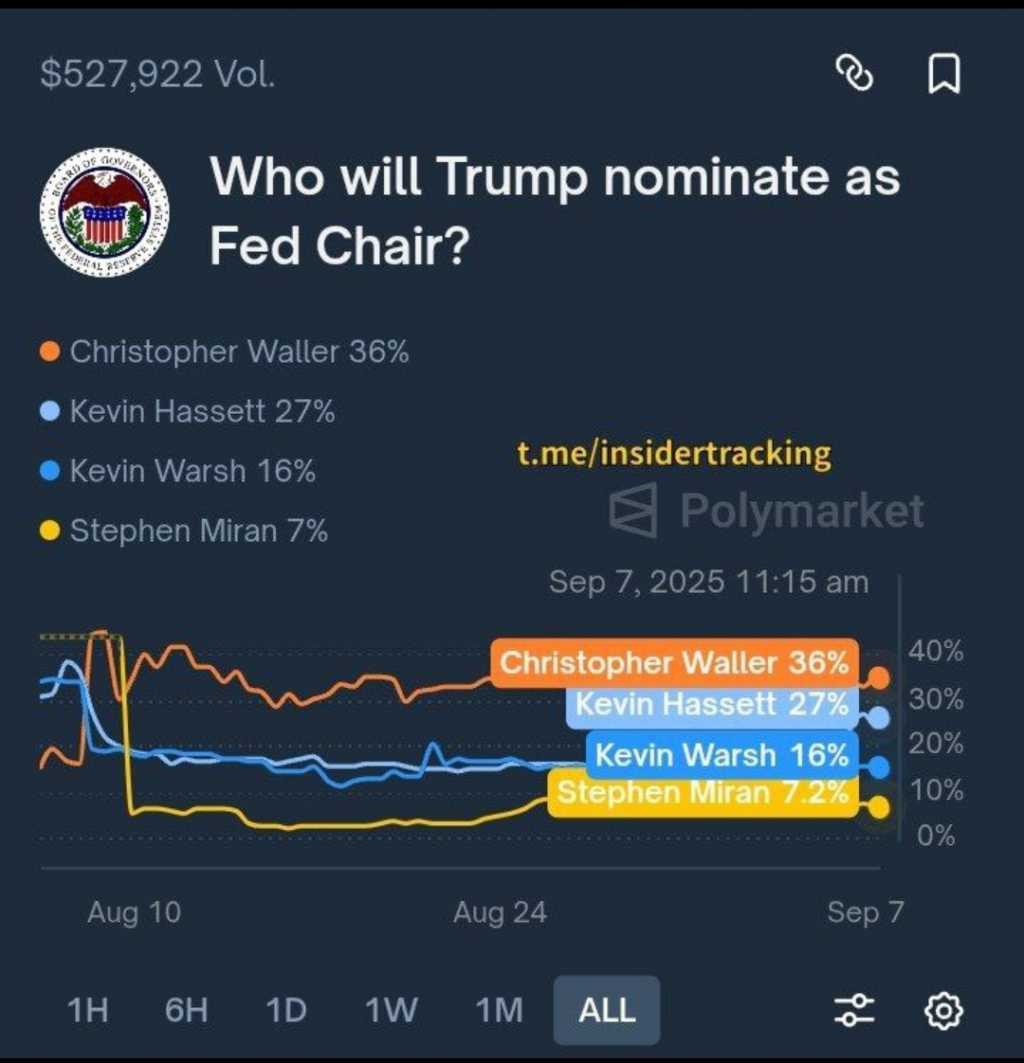Switch to the 6H time range
The image size is (1024, 1063).
pos(186,1010)
